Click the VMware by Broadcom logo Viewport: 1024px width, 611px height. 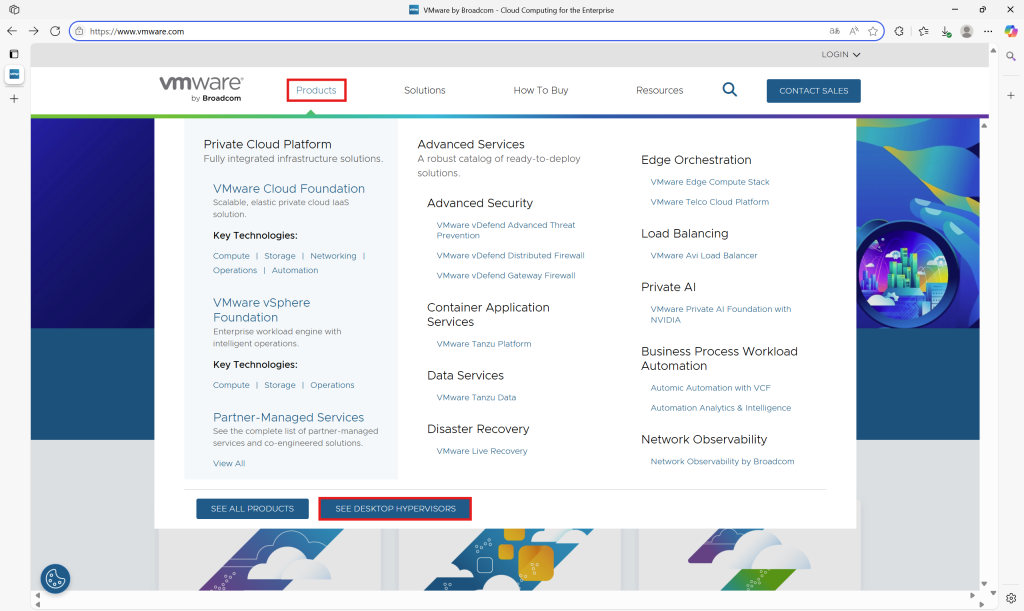pos(201,89)
